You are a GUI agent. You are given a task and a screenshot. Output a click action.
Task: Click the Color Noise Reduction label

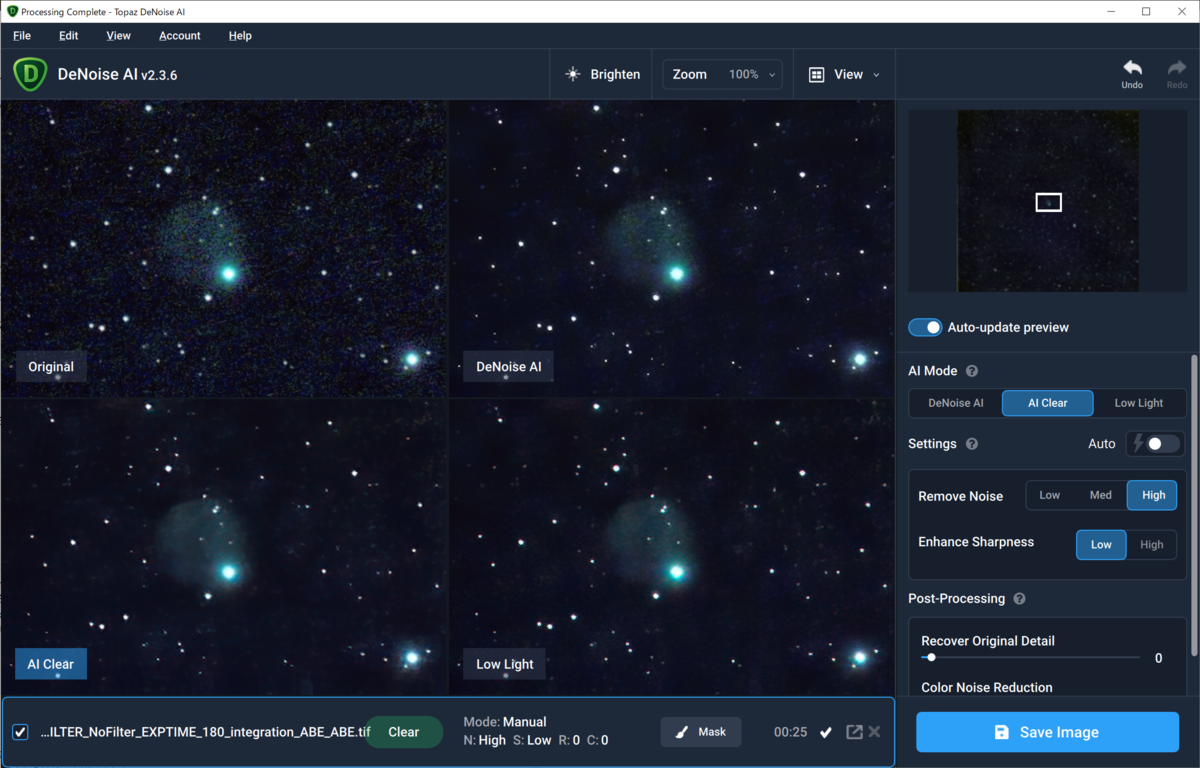[x=986, y=688]
